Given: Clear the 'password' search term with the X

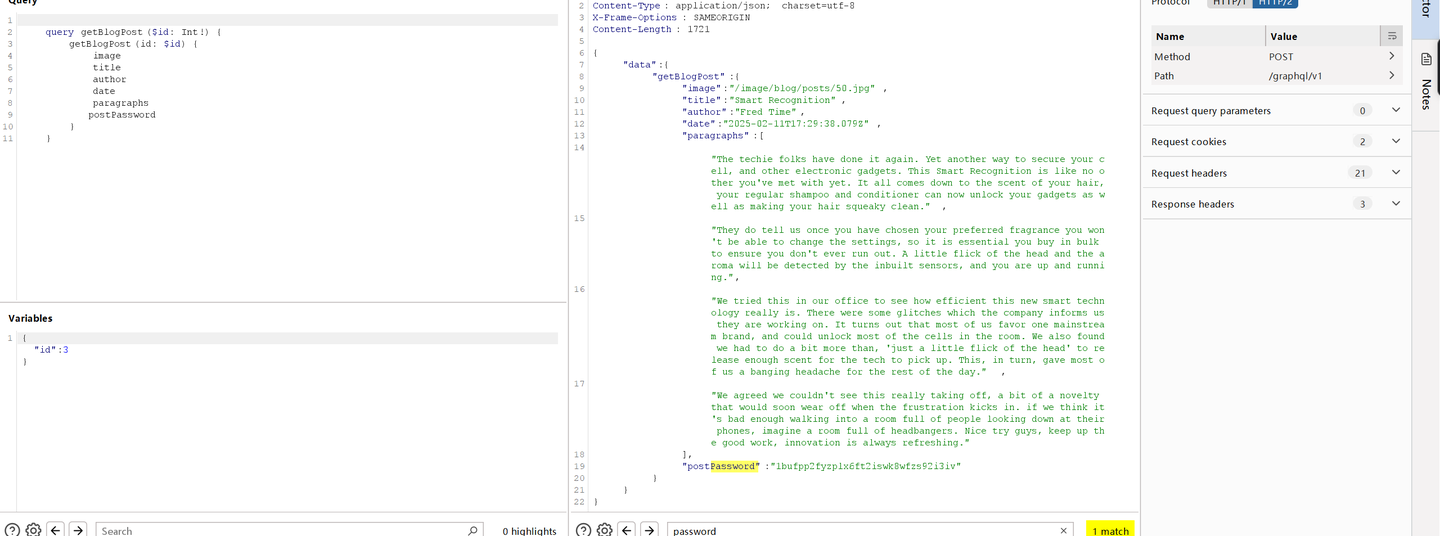Looking at the screenshot, I should point(1065,530).
